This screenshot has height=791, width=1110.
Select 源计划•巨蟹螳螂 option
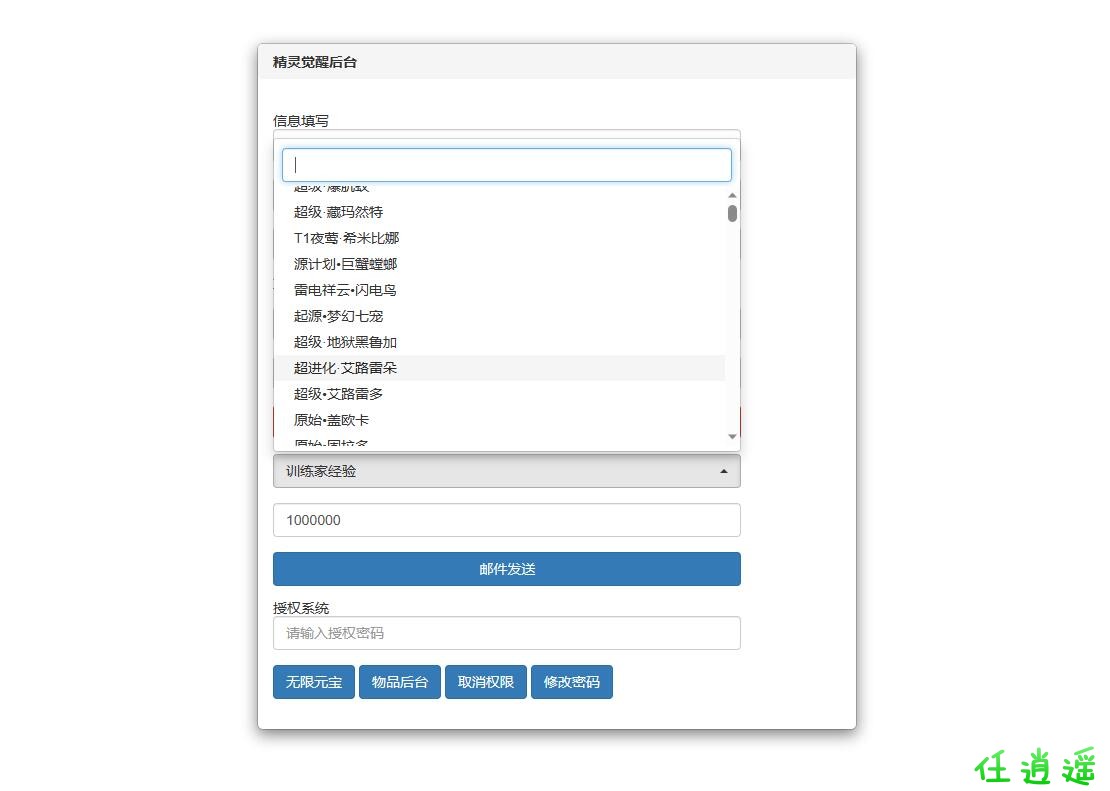click(x=499, y=264)
